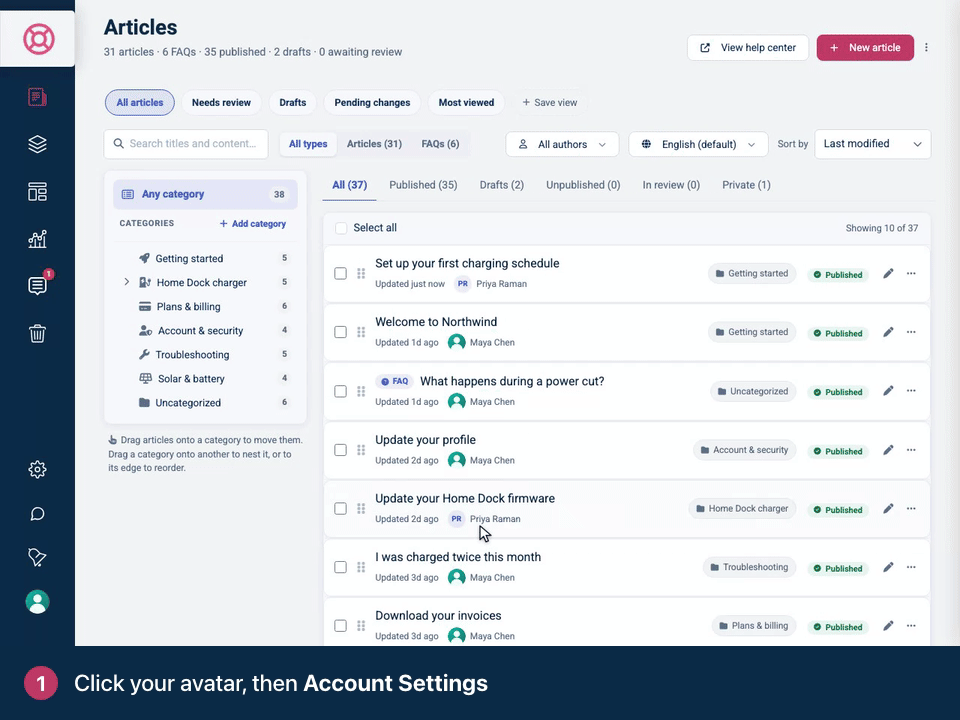This screenshot has height=720, width=960.
Task: Click pencil icon for 'Download your invoices'
Action: pos(888,626)
